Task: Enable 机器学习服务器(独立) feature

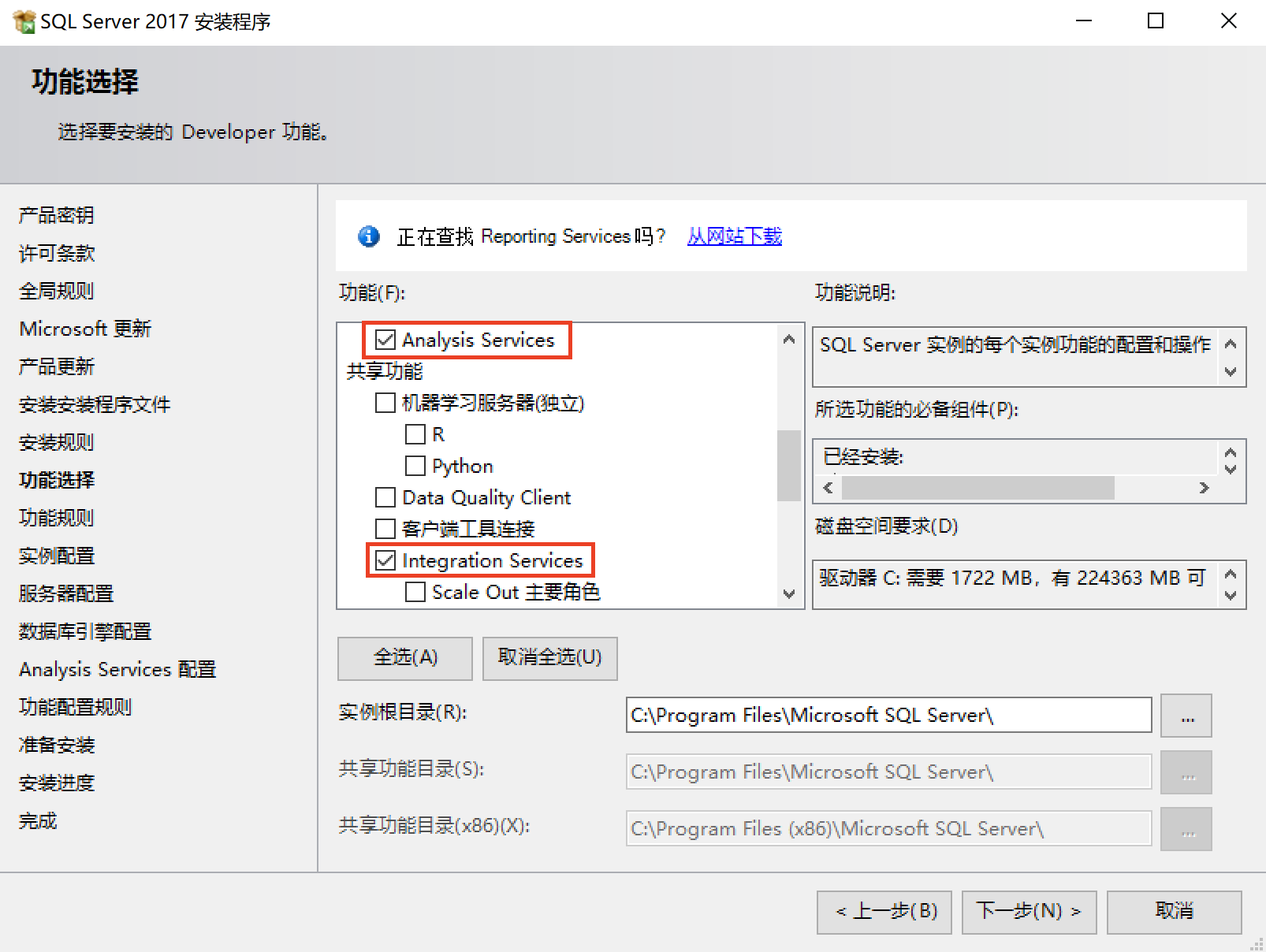Action: (385, 403)
